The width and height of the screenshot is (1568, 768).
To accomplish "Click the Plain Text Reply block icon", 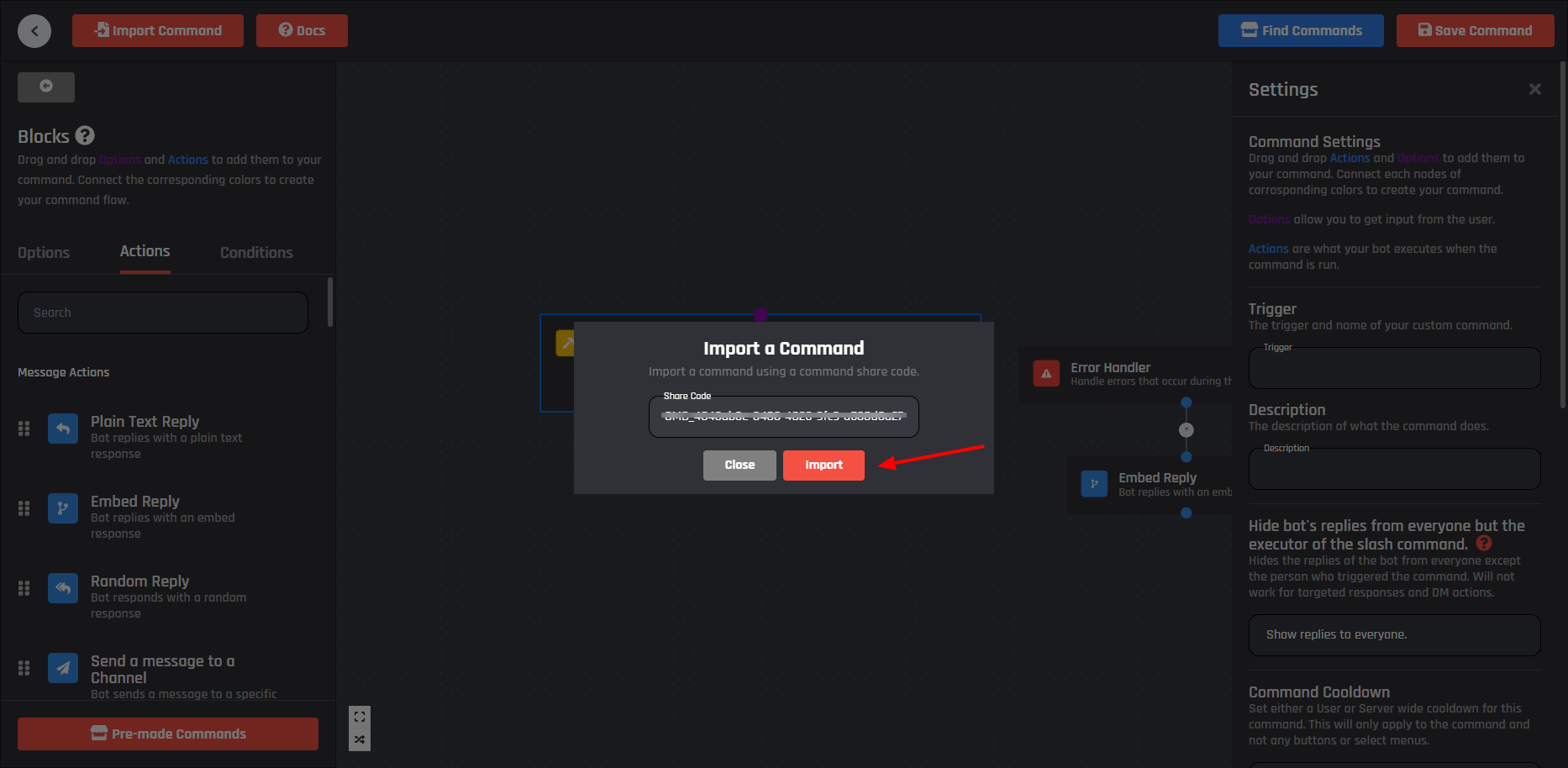I will pos(63,429).
